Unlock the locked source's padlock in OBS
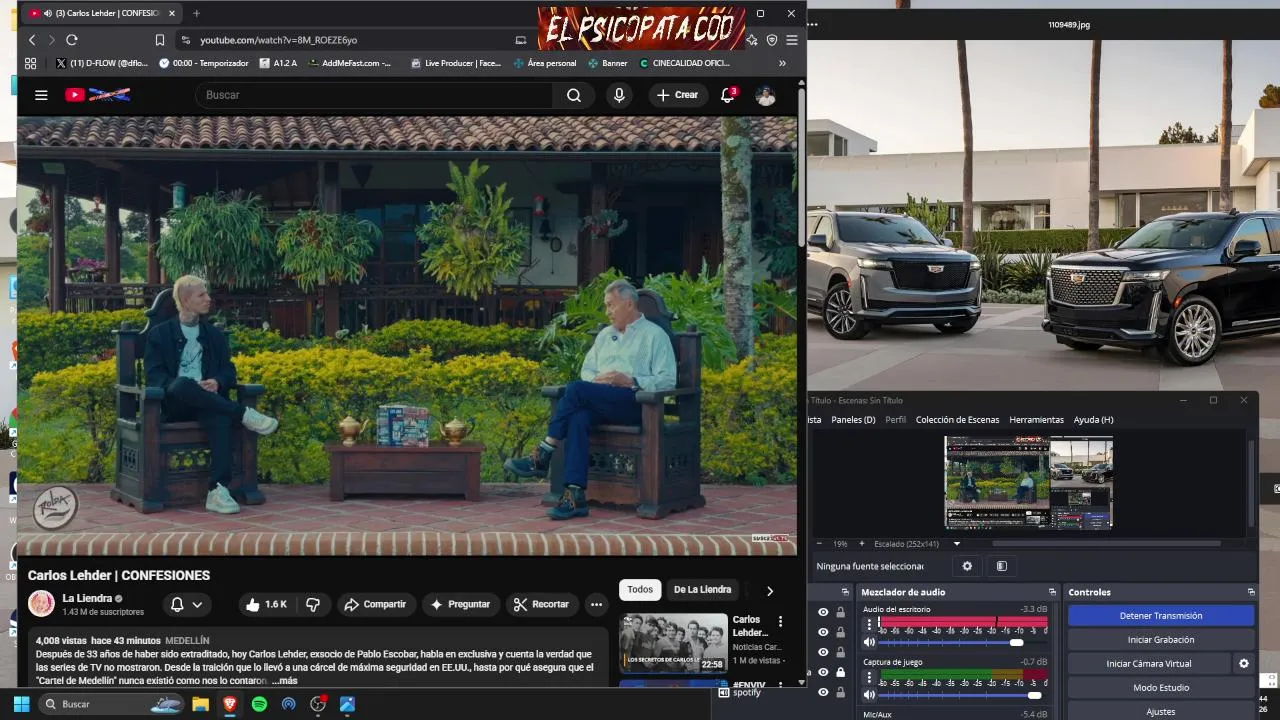1280x720 pixels. tap(840, 672)
